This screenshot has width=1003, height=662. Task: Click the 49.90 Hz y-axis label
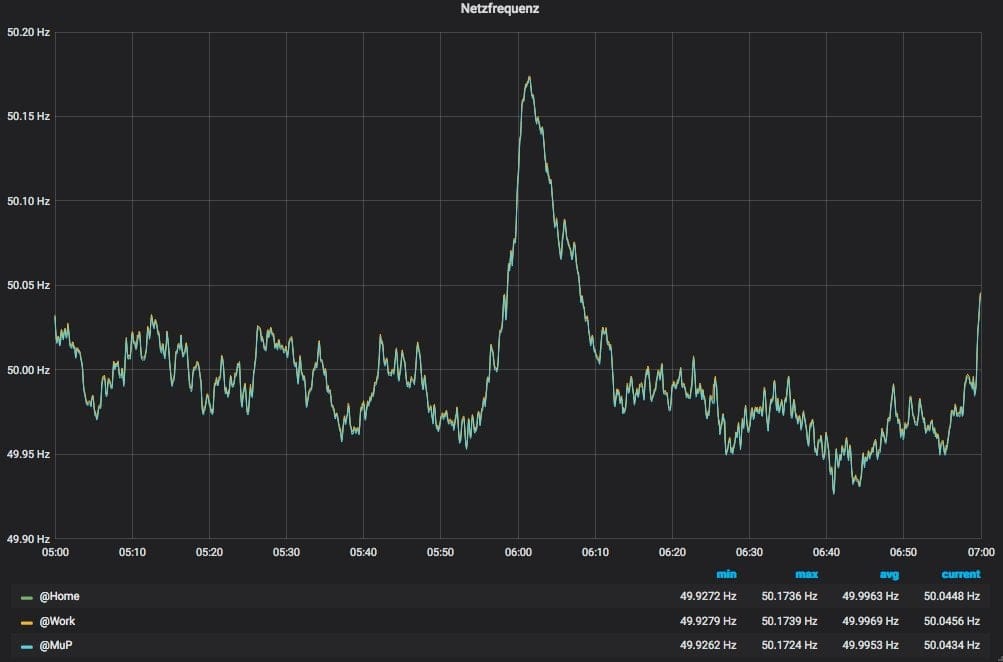click(x=28, y=539)
